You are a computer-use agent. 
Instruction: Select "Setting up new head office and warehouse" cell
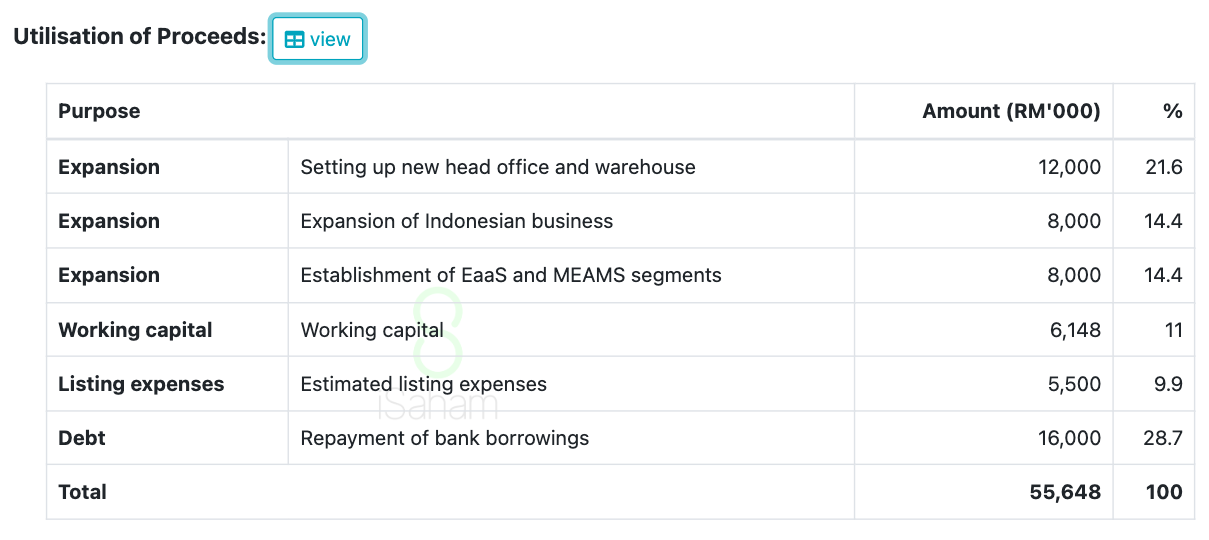tap(498, 167)
